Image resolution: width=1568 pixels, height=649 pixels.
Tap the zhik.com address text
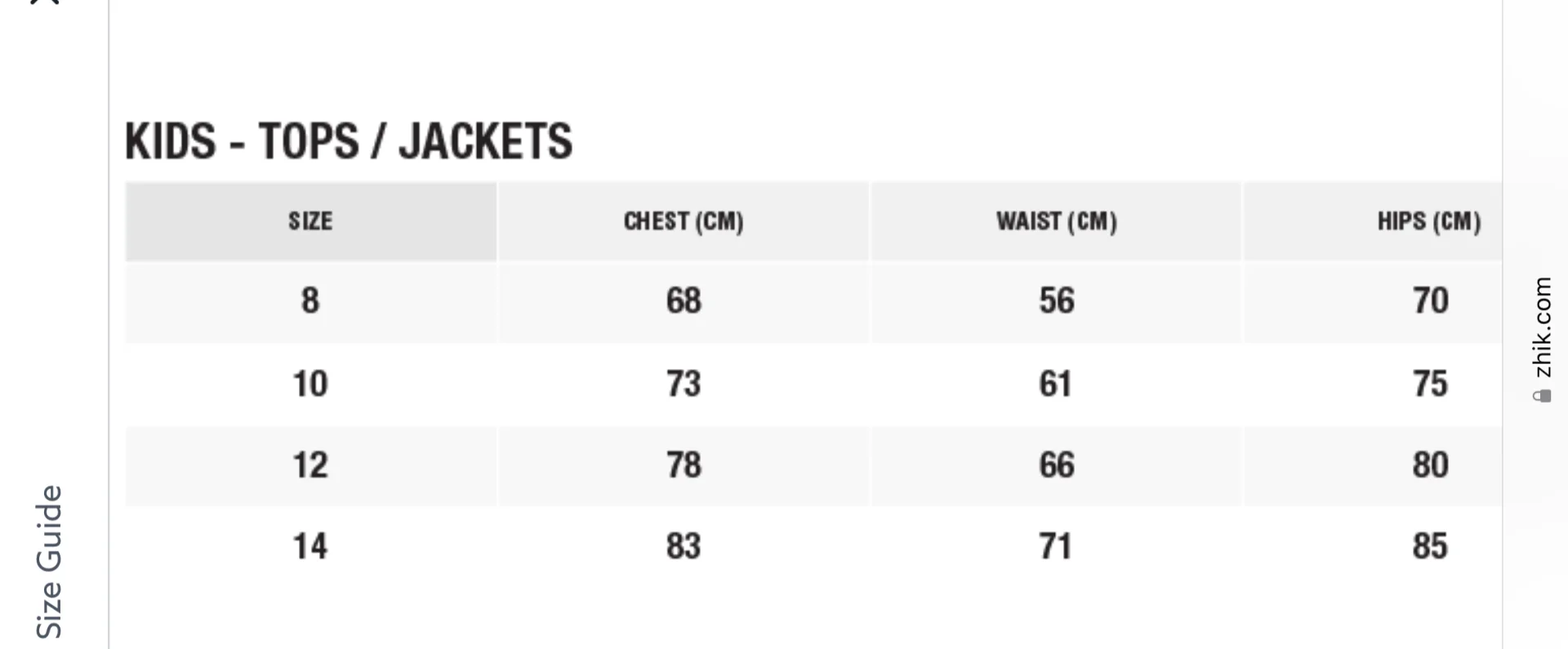(1542, 327)
